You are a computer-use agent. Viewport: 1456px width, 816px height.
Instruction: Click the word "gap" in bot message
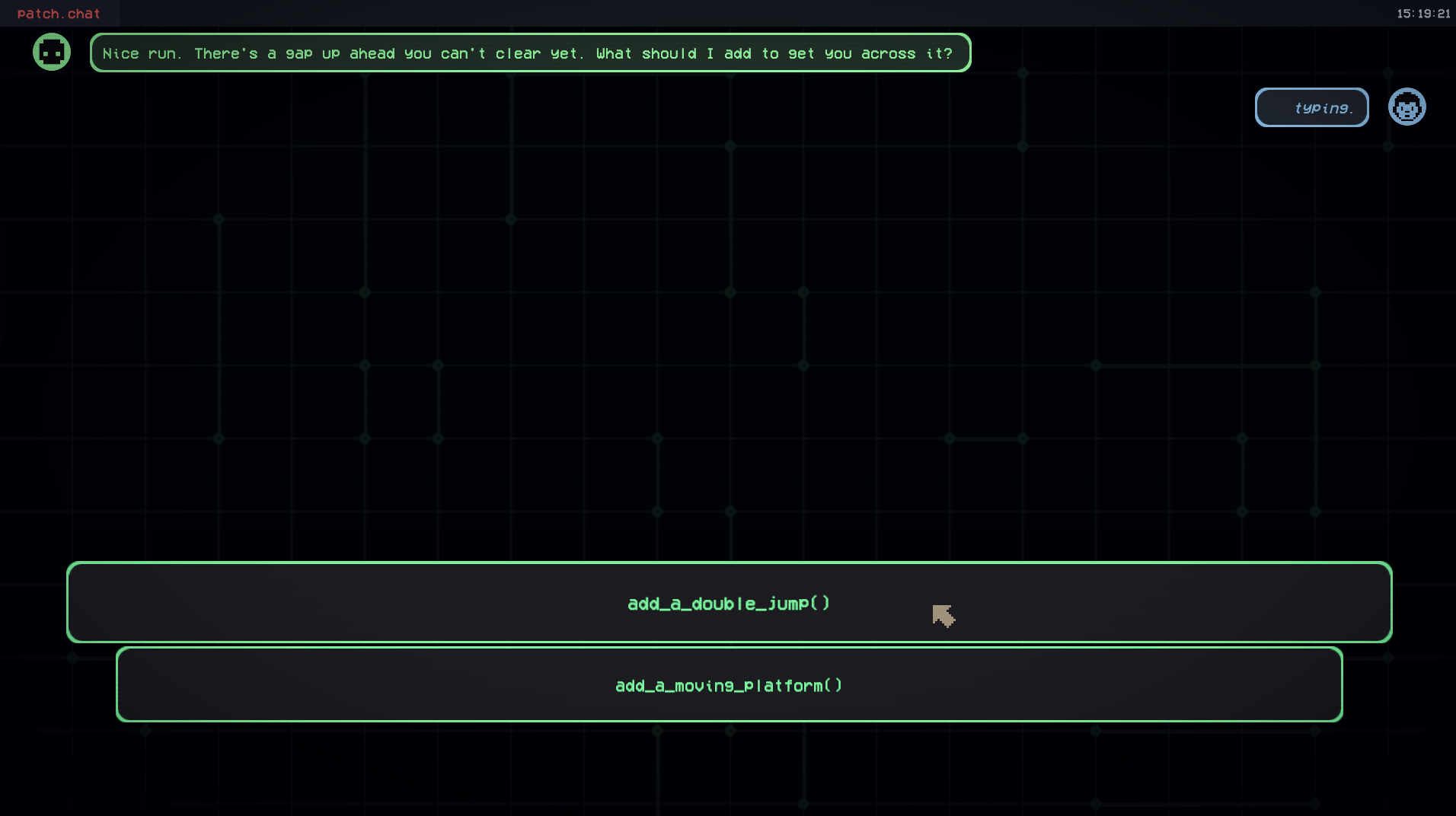tap(299, 54)
